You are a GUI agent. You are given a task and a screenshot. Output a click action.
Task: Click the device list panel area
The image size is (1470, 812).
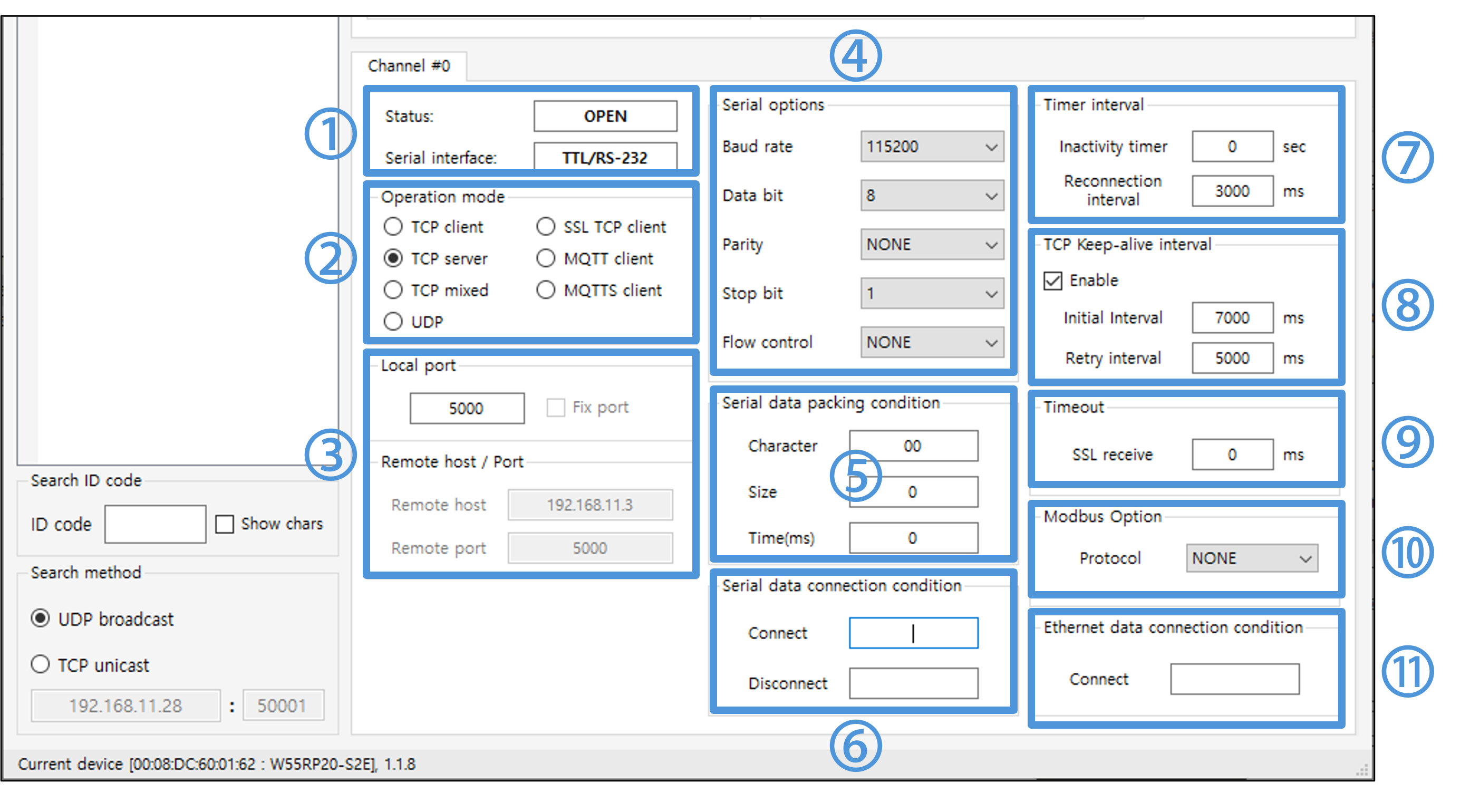(178, 240)
